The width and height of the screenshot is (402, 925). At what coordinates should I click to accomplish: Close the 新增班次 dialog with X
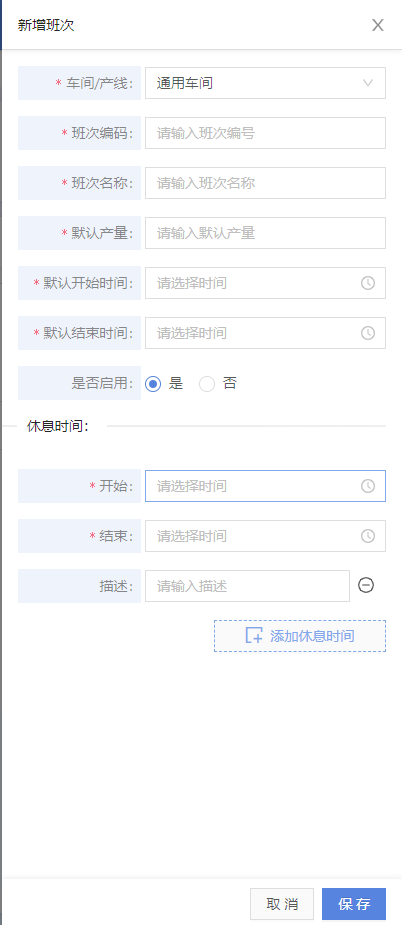tap(378, 25)
